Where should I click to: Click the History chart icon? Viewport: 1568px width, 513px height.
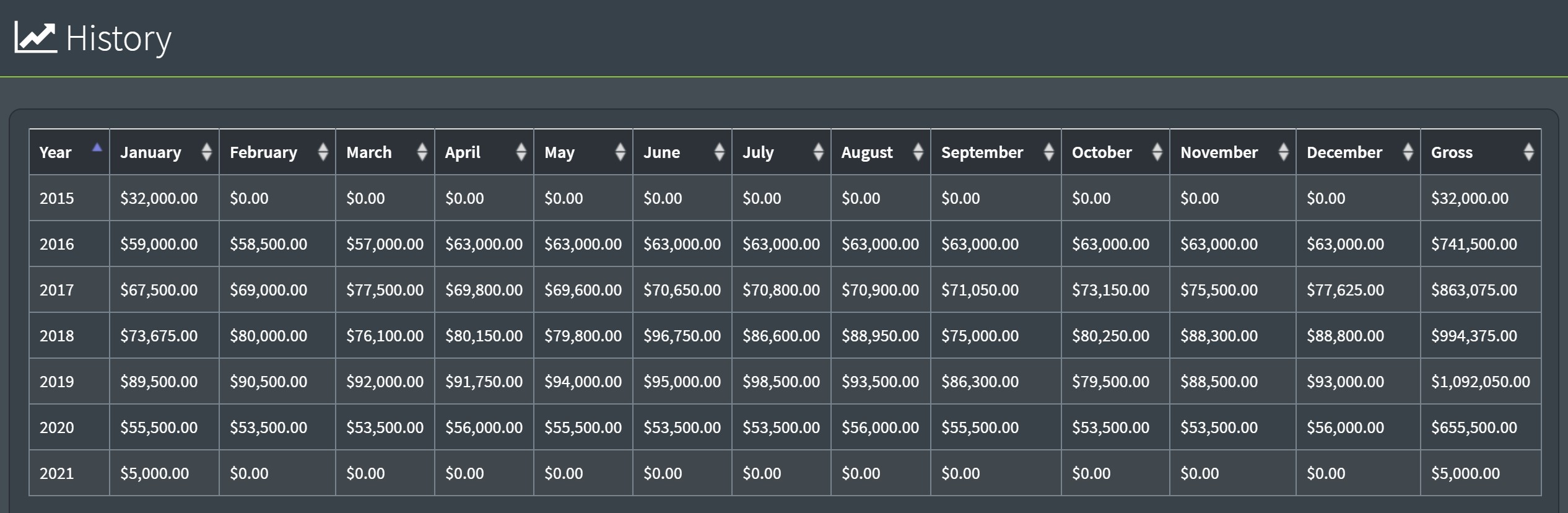click(x=35, y=37)
